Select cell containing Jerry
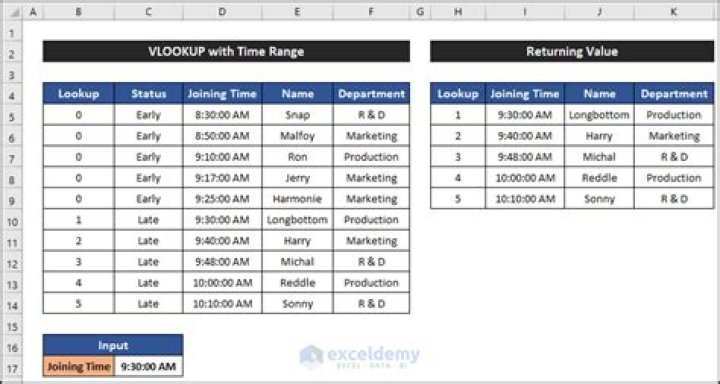 [x=298, y=178]
